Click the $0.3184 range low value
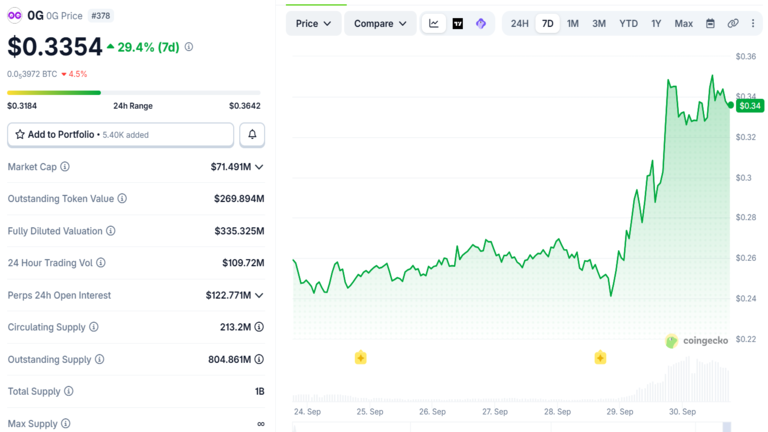The height and width of the screenshot is (432, 768). tap(22, 106)
